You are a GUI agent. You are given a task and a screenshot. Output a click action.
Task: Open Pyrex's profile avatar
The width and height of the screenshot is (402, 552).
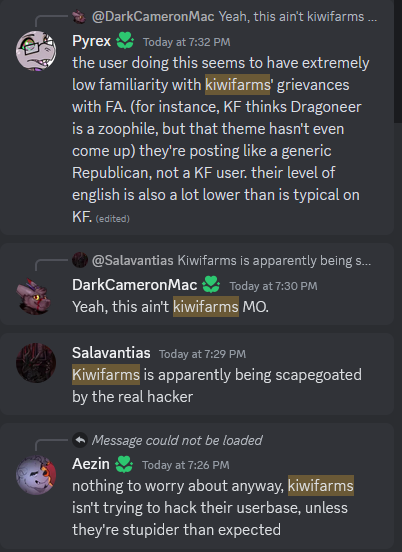(36, 51)
